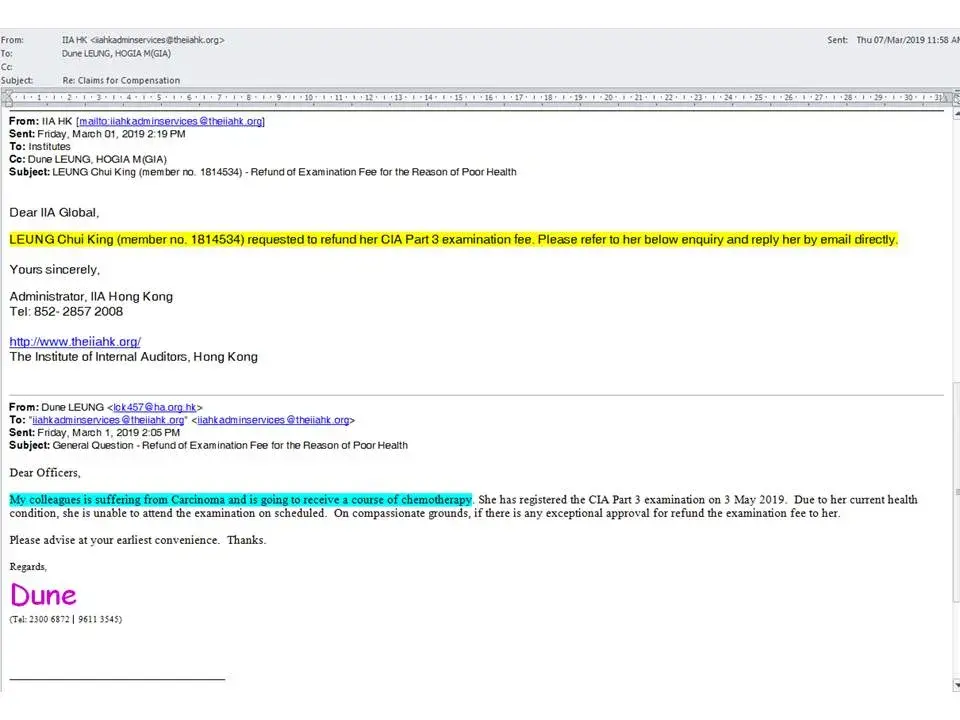Click the Tel: 852- 2857 2008 line
The width and height of the screenshot is (960, 720).
pos(66,311)
